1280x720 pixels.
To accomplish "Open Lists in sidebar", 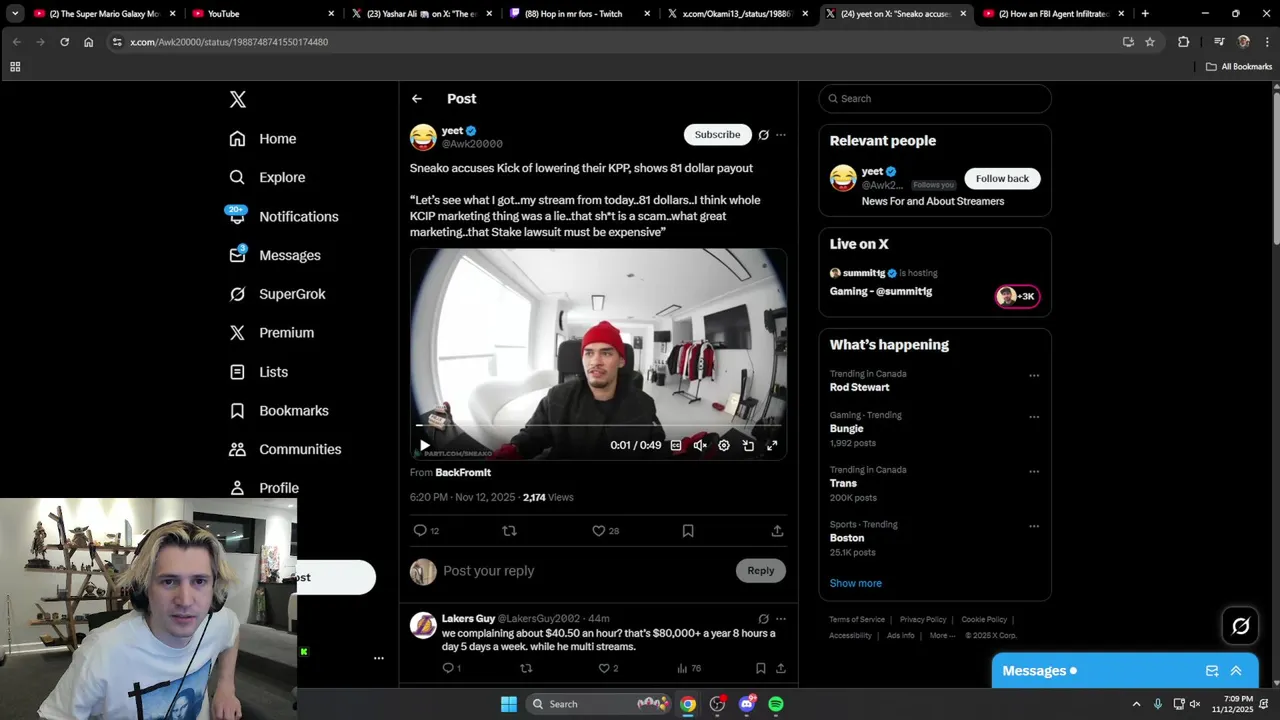I will tap(259, 372).
